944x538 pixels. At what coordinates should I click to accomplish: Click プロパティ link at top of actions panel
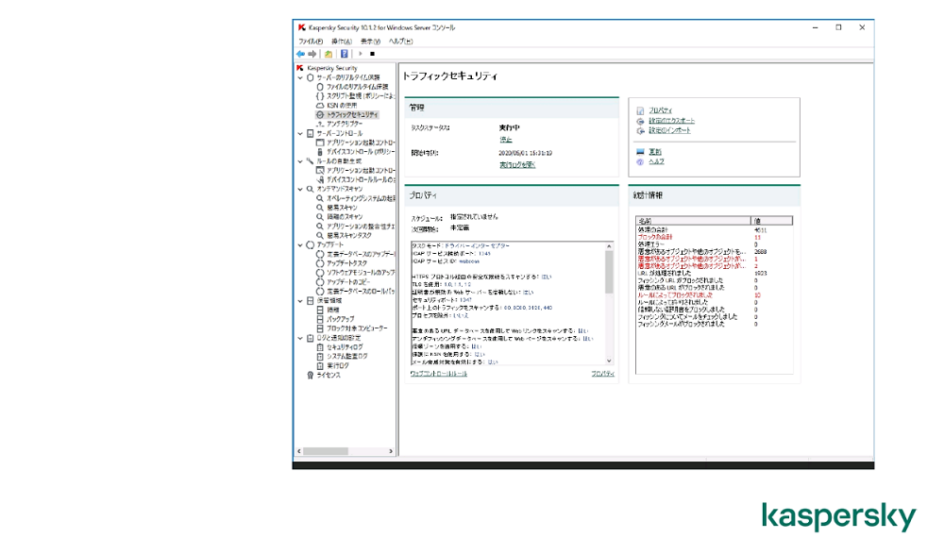point(660,111)
